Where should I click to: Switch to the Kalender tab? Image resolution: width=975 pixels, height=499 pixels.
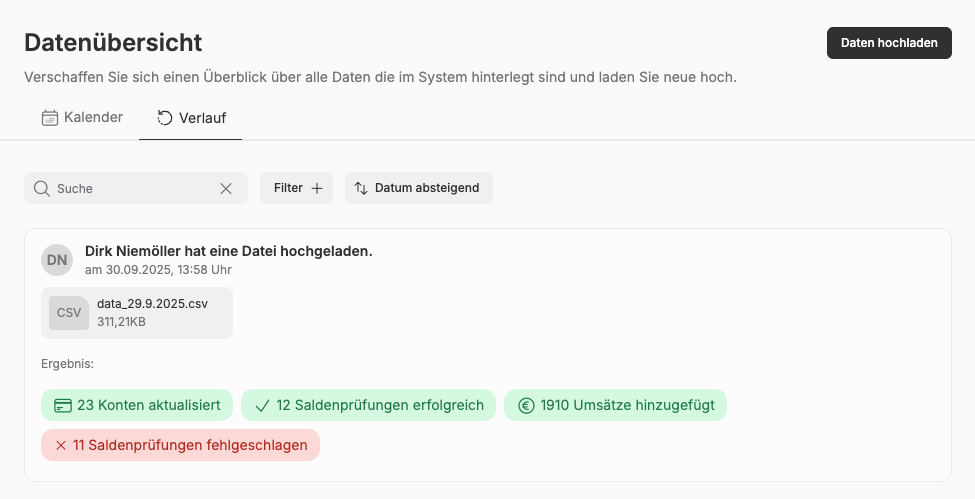pos(82,118)
